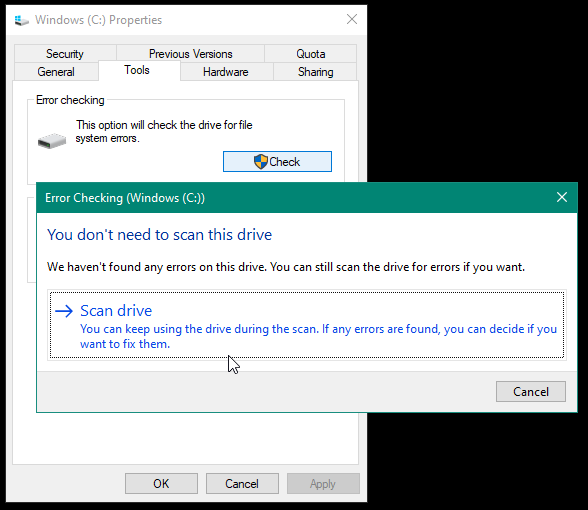Click the blue arrow icon beside Scan drive
The image size is (588, 510).
tap(64, 311)
